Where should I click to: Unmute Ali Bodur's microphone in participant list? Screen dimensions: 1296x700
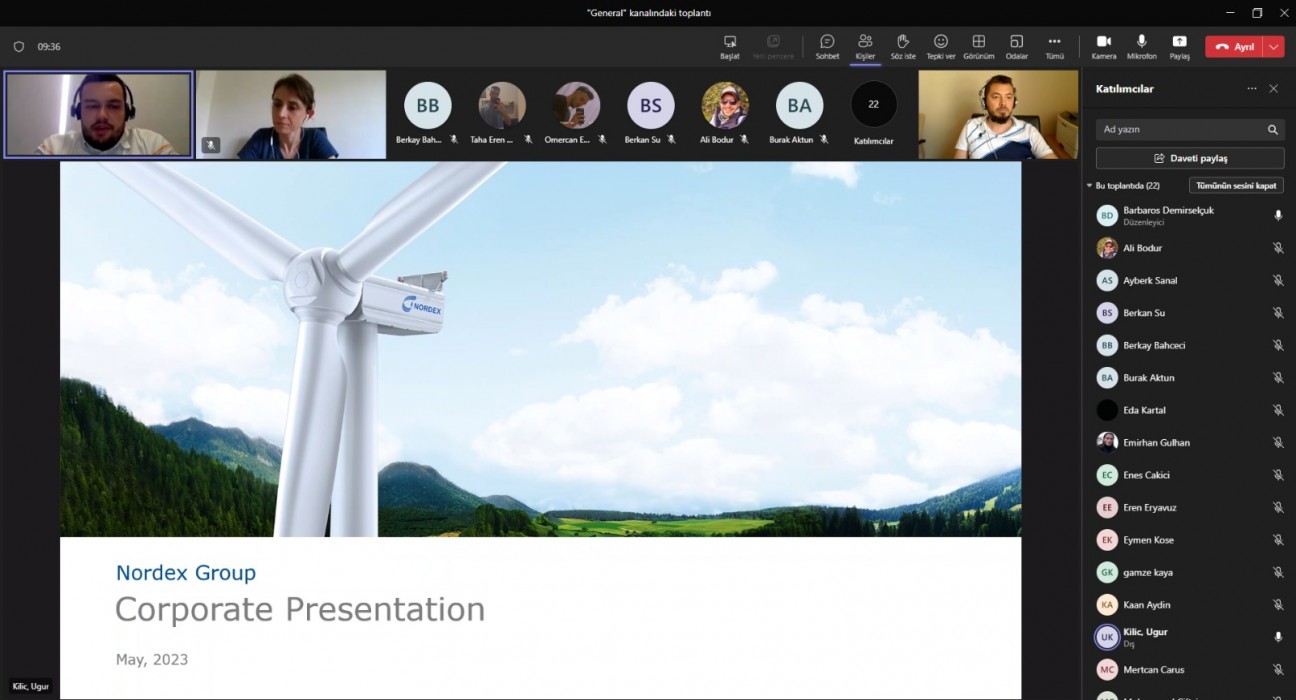(1277, 248)
